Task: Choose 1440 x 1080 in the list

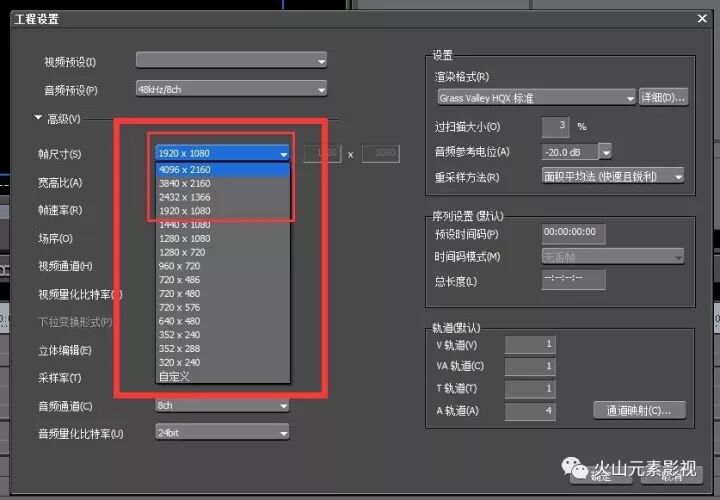Action: coord(223,225)
